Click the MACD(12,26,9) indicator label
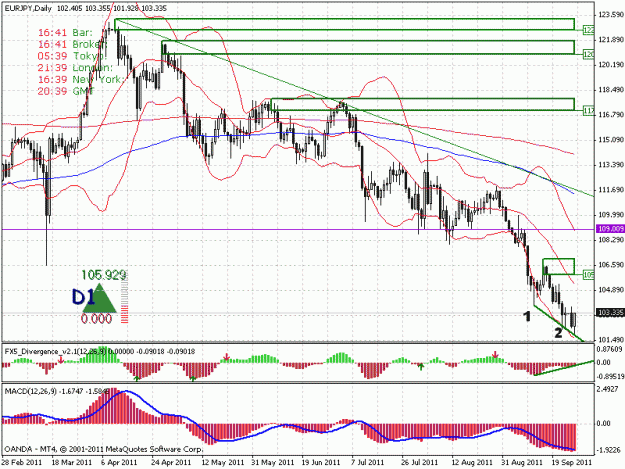The image size is (625, 469). [31, 391]
